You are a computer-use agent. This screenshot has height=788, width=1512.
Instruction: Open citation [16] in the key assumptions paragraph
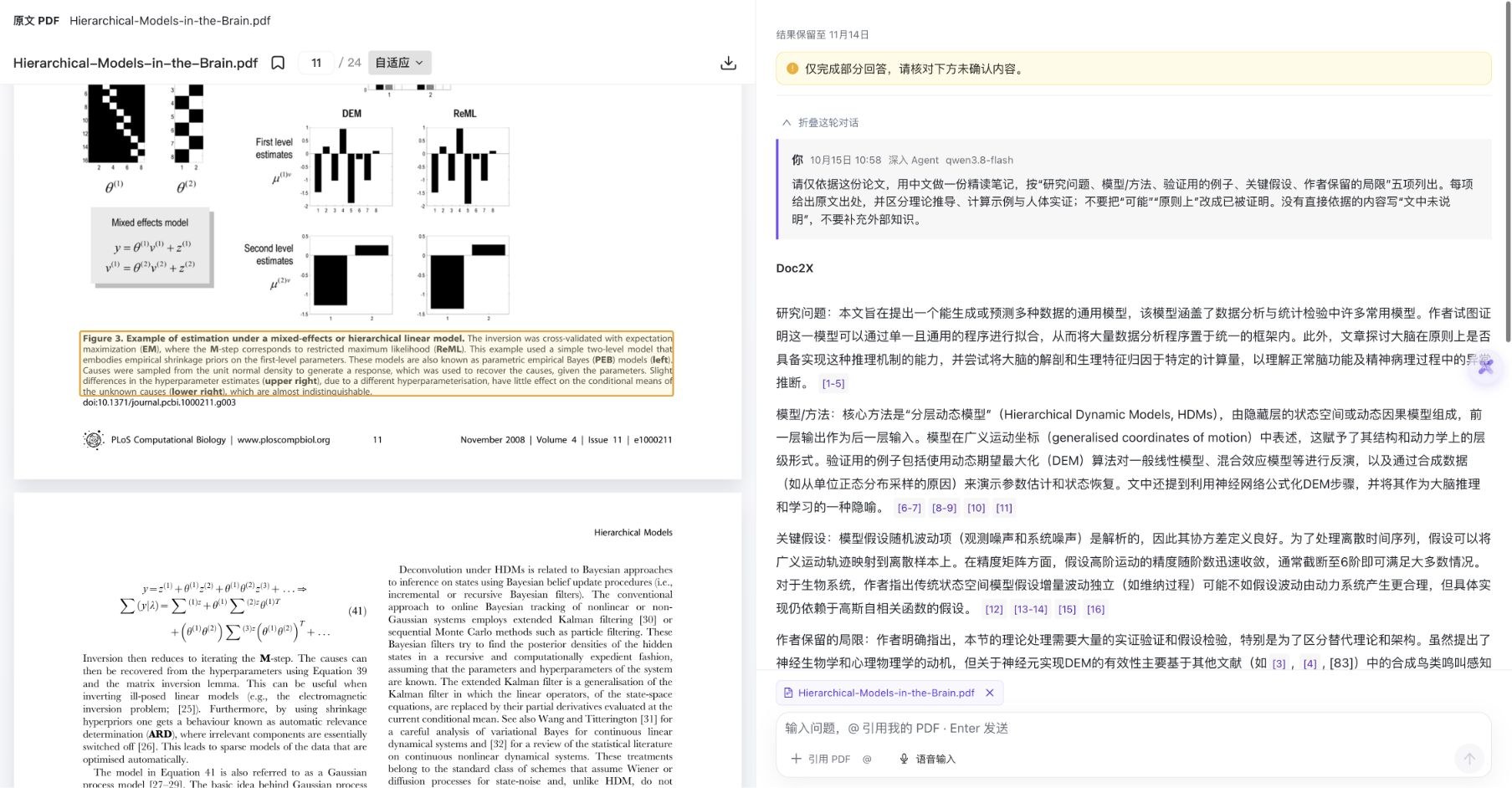click(x=1095, y=609)
